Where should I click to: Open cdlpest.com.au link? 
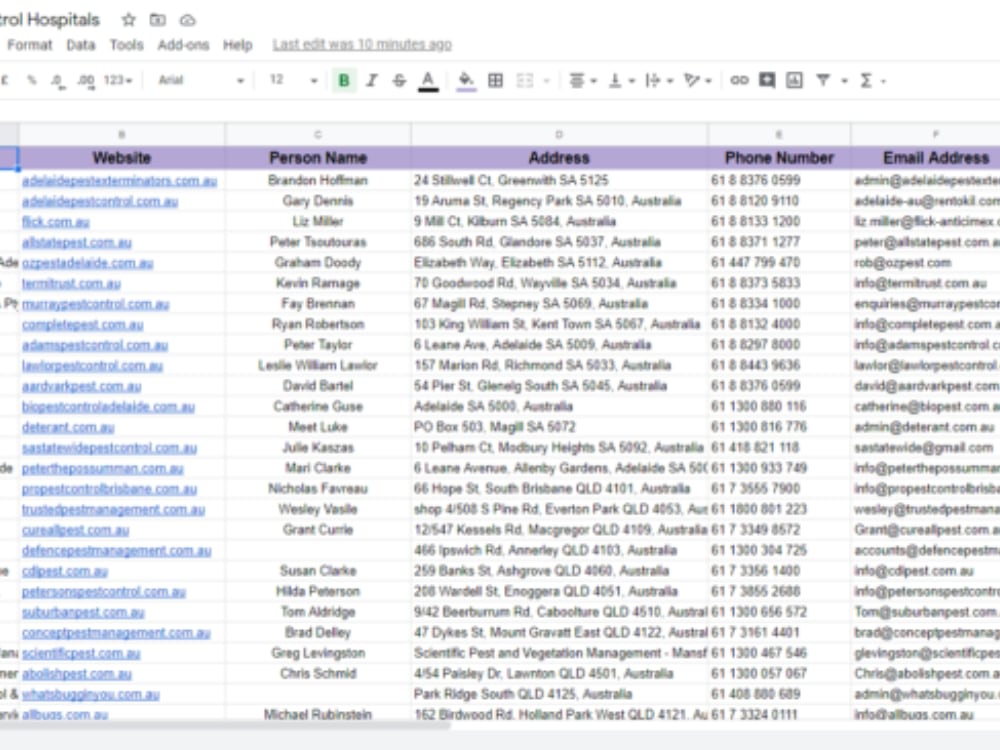click(64, 571)
